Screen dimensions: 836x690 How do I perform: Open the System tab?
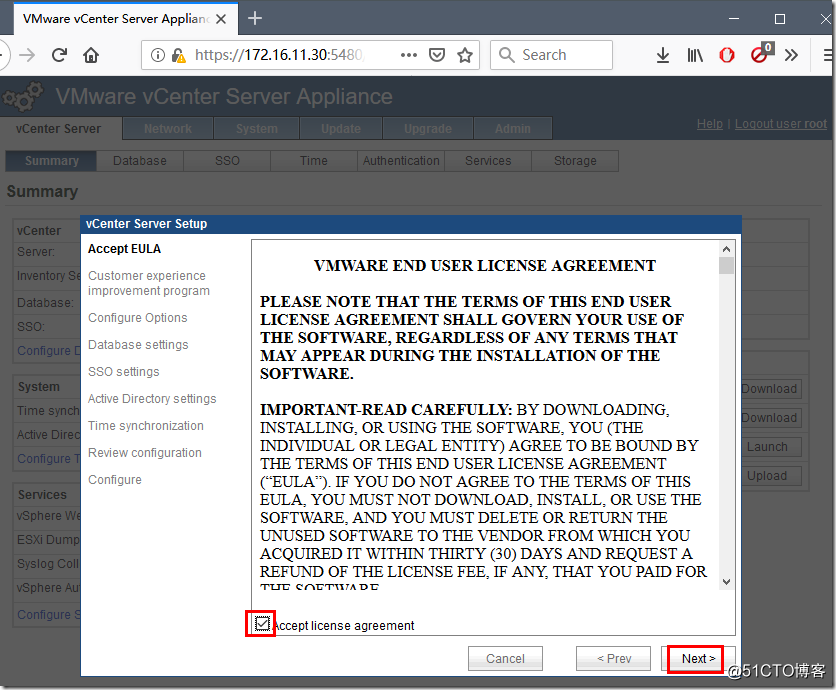256,129
